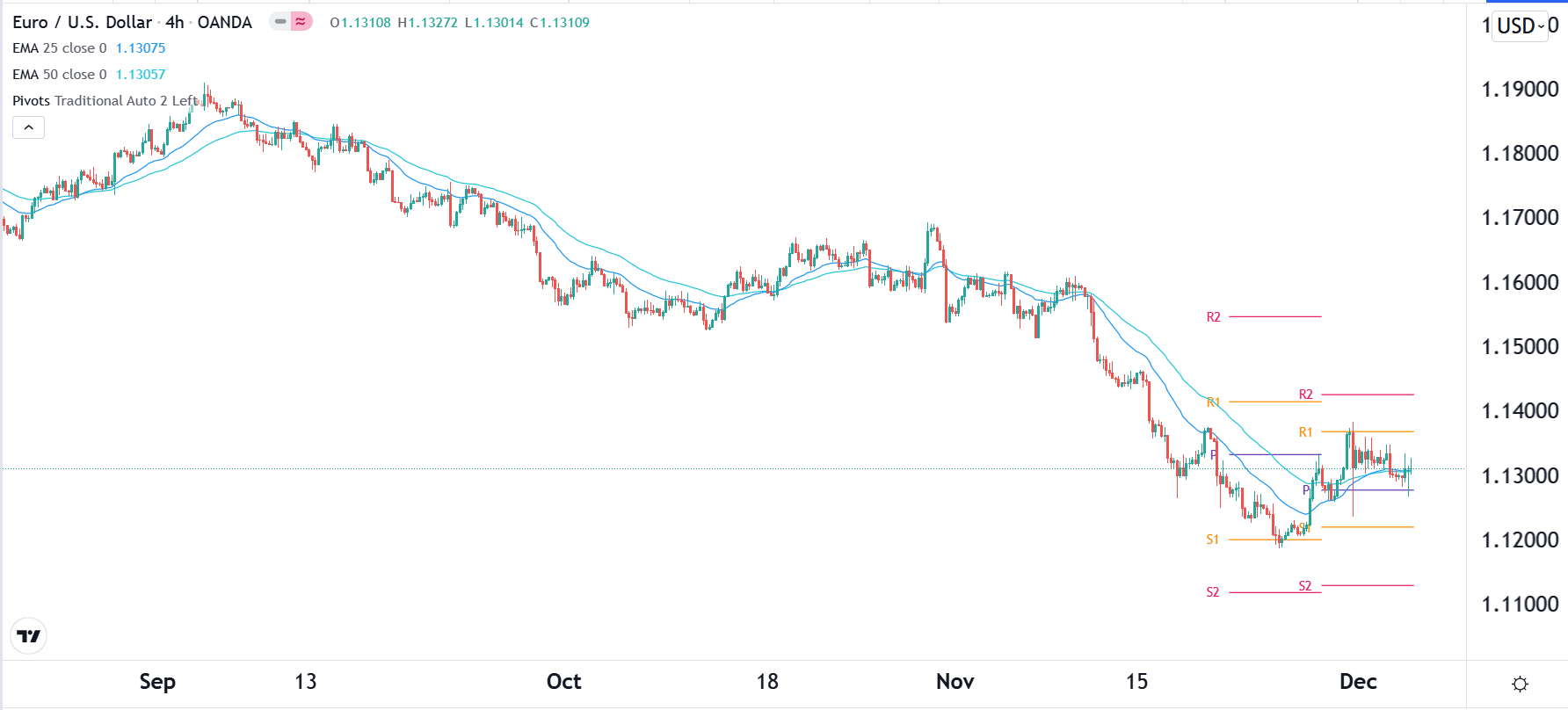
Task: Select the EMA 25 close indicator legend
Action: click(59, 48)
